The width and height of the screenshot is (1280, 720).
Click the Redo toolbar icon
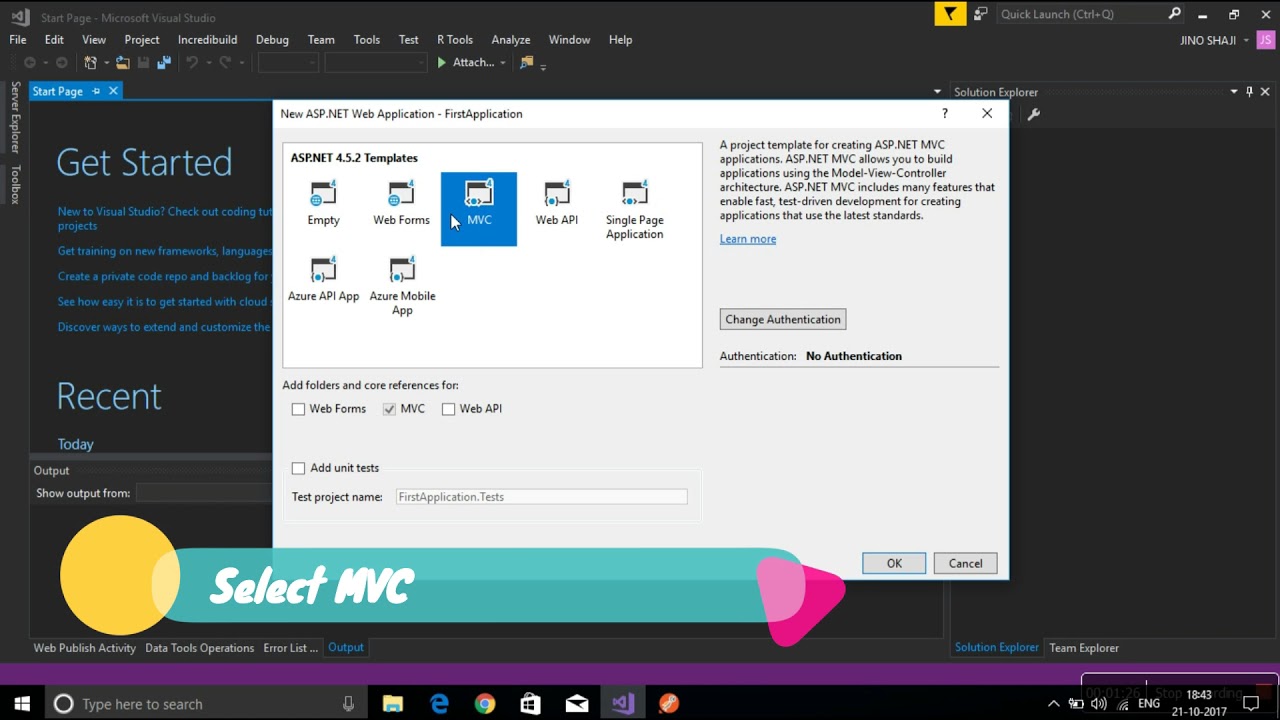point(225,63)
